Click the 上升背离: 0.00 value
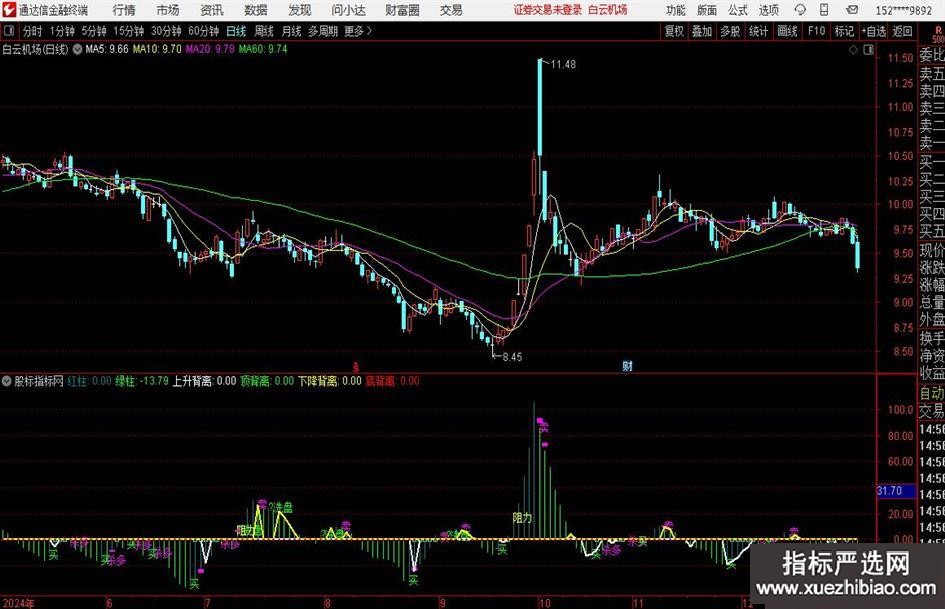Image resolution: width=945 pixels, height=609 pixels. click(x=204, y=381)
